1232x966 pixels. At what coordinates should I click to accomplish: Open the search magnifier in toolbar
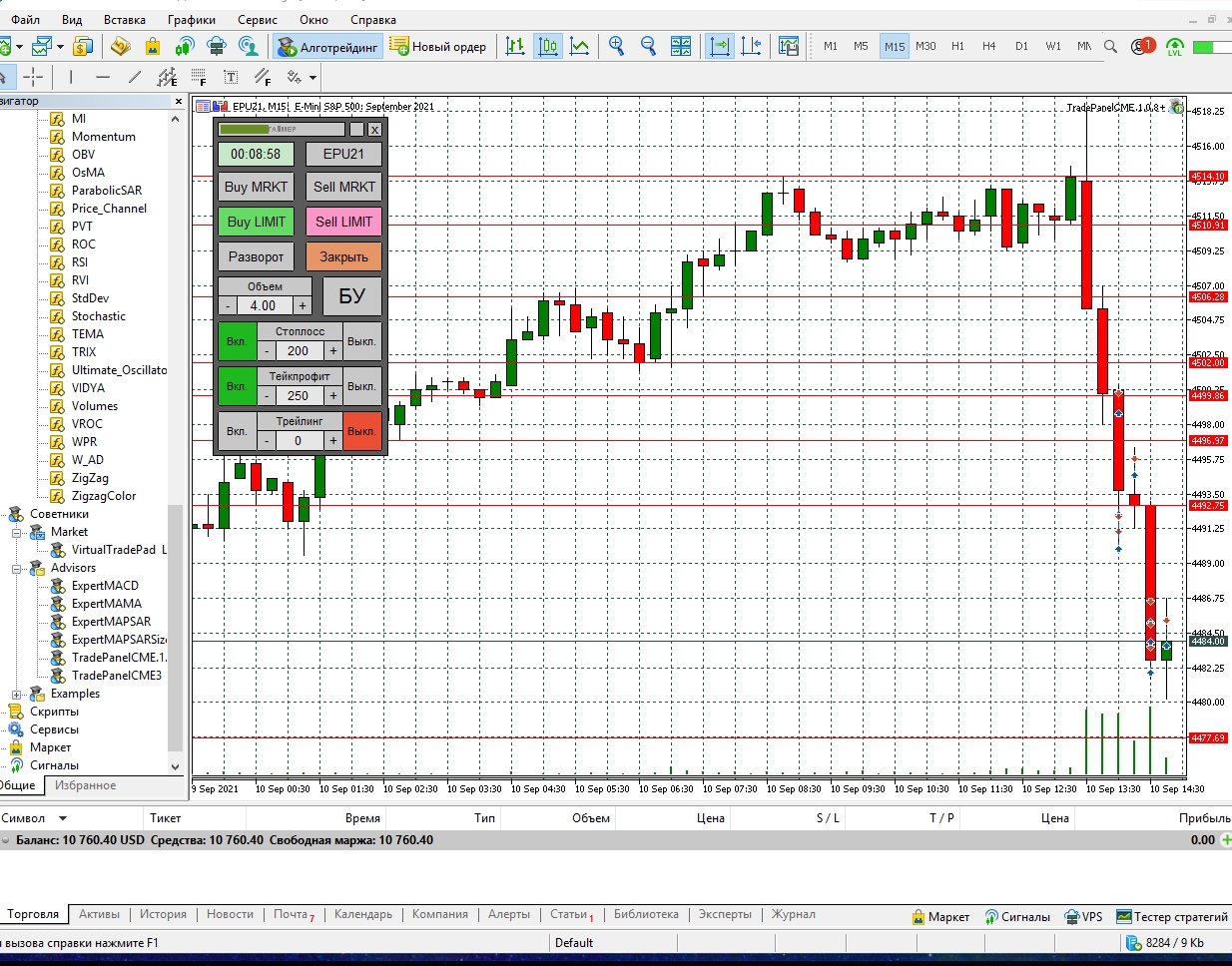(x=1110, y=46)
